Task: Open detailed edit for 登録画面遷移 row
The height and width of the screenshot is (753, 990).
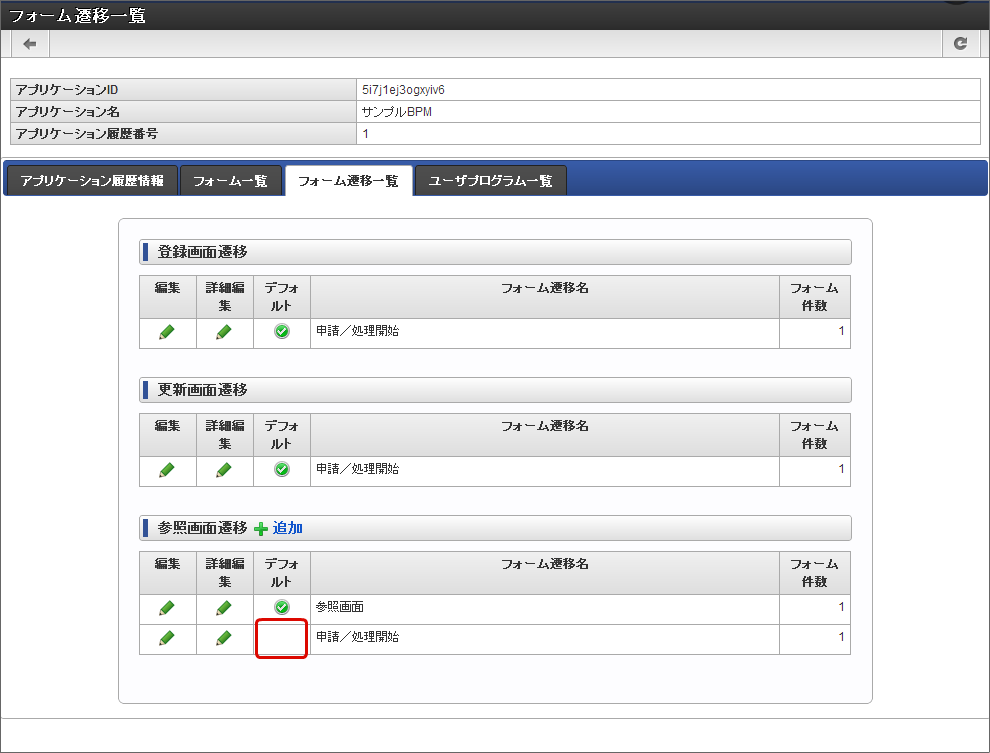Action: [224, 332]
